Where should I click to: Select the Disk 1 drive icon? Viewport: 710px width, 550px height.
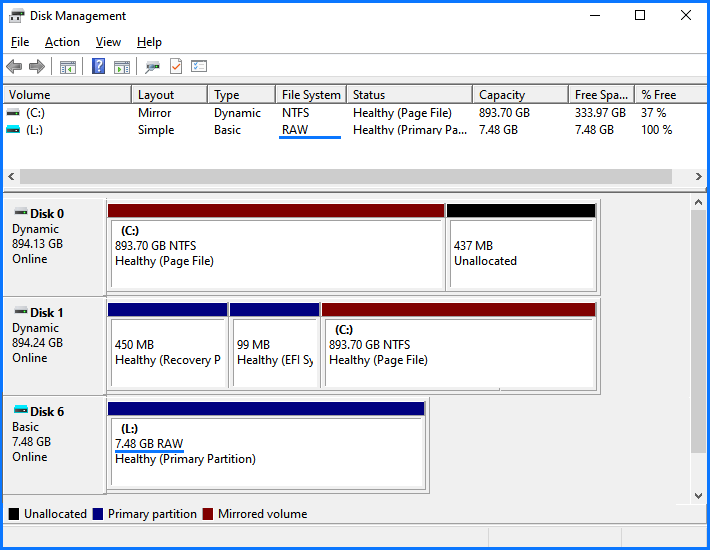click(x=21, y=311)
